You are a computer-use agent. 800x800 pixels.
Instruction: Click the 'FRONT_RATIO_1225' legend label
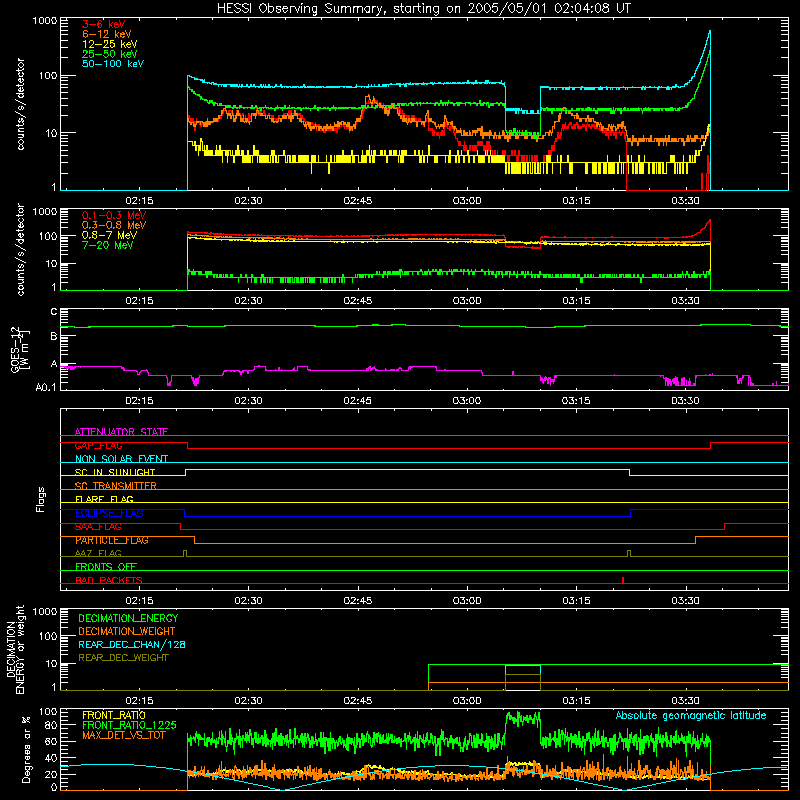[x=129, y=725]
